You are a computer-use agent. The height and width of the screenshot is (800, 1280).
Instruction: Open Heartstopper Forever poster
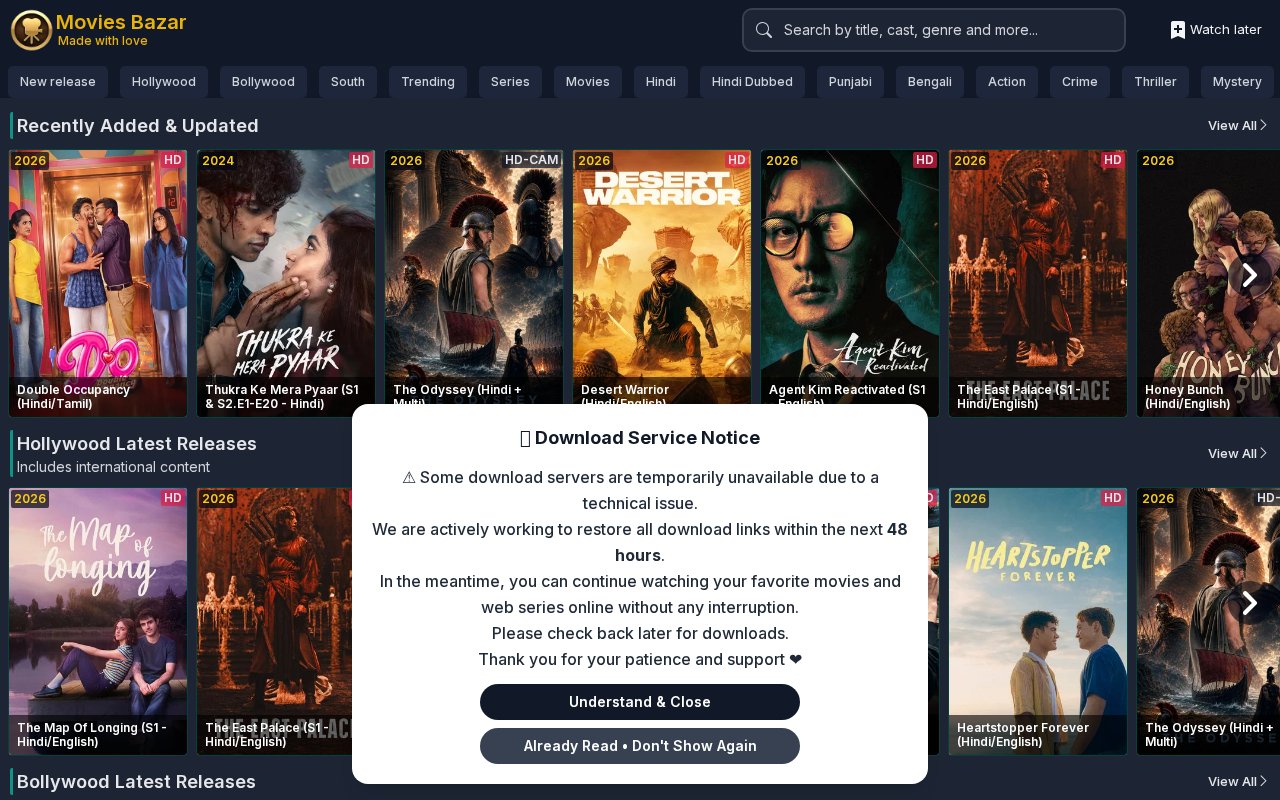click(x=1038, y=621)
